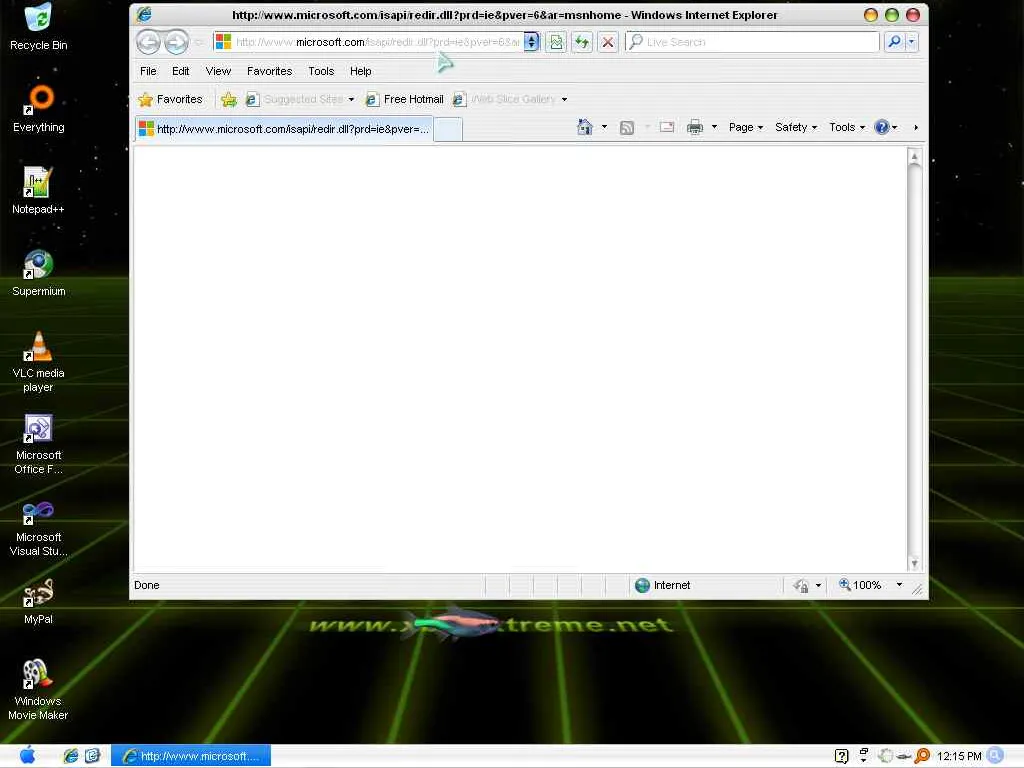
Task: Select the Everything desktop shortcut
Action: pyautogui.click(x=39, y=108)
